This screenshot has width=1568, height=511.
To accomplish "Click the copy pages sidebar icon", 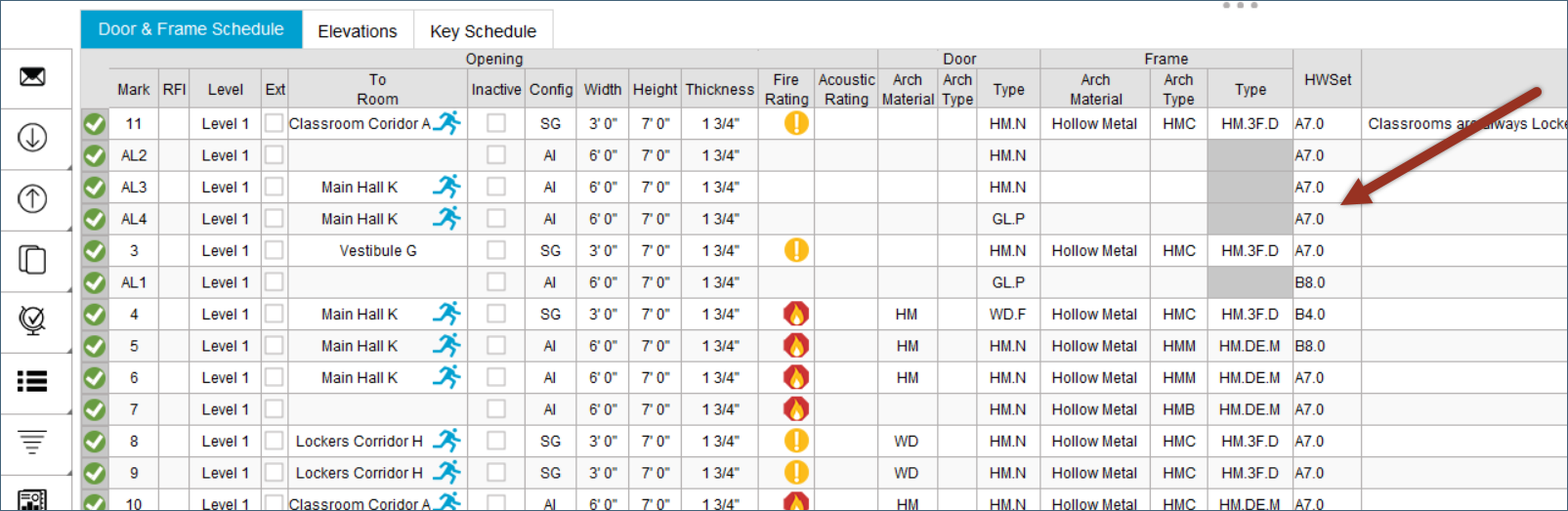I will coord(32,260).
